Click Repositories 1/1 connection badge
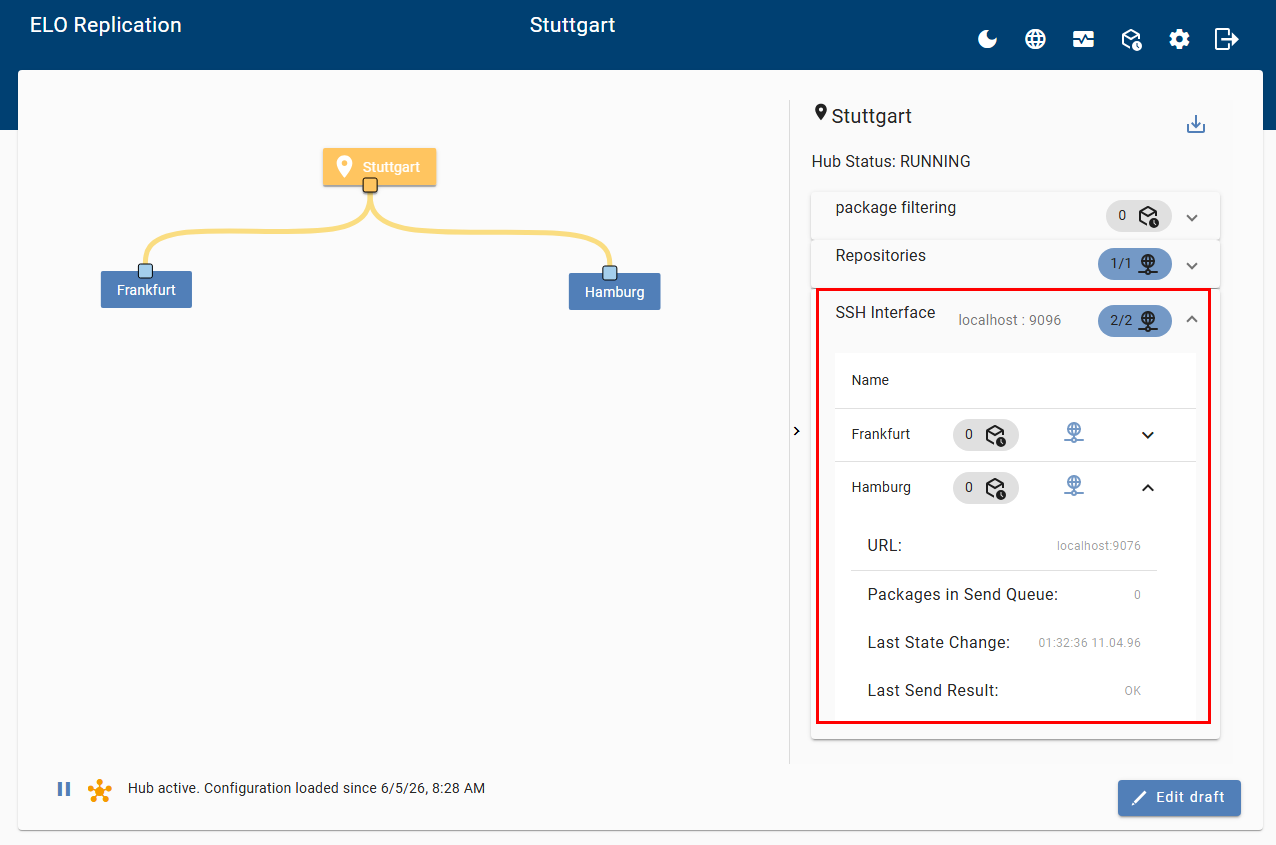The width and height of the screenshot is (1276, 845). tap(1134, 264)
